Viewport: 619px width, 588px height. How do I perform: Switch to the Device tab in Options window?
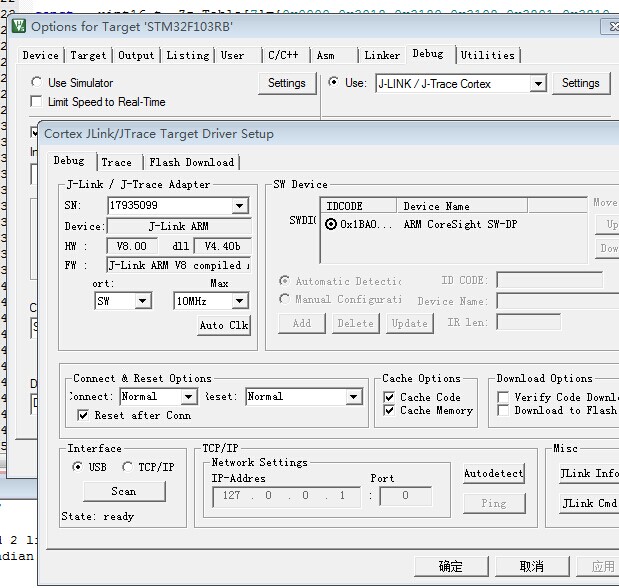click(41, 55)
